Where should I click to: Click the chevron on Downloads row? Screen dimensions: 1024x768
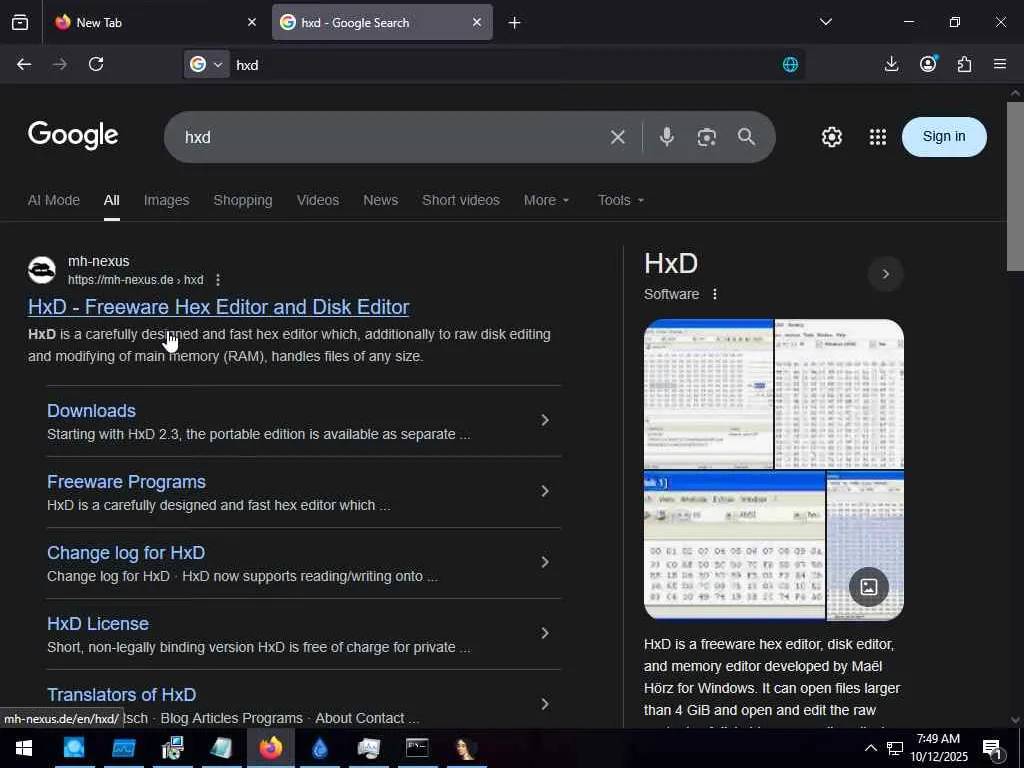click(x=545, y=421)
